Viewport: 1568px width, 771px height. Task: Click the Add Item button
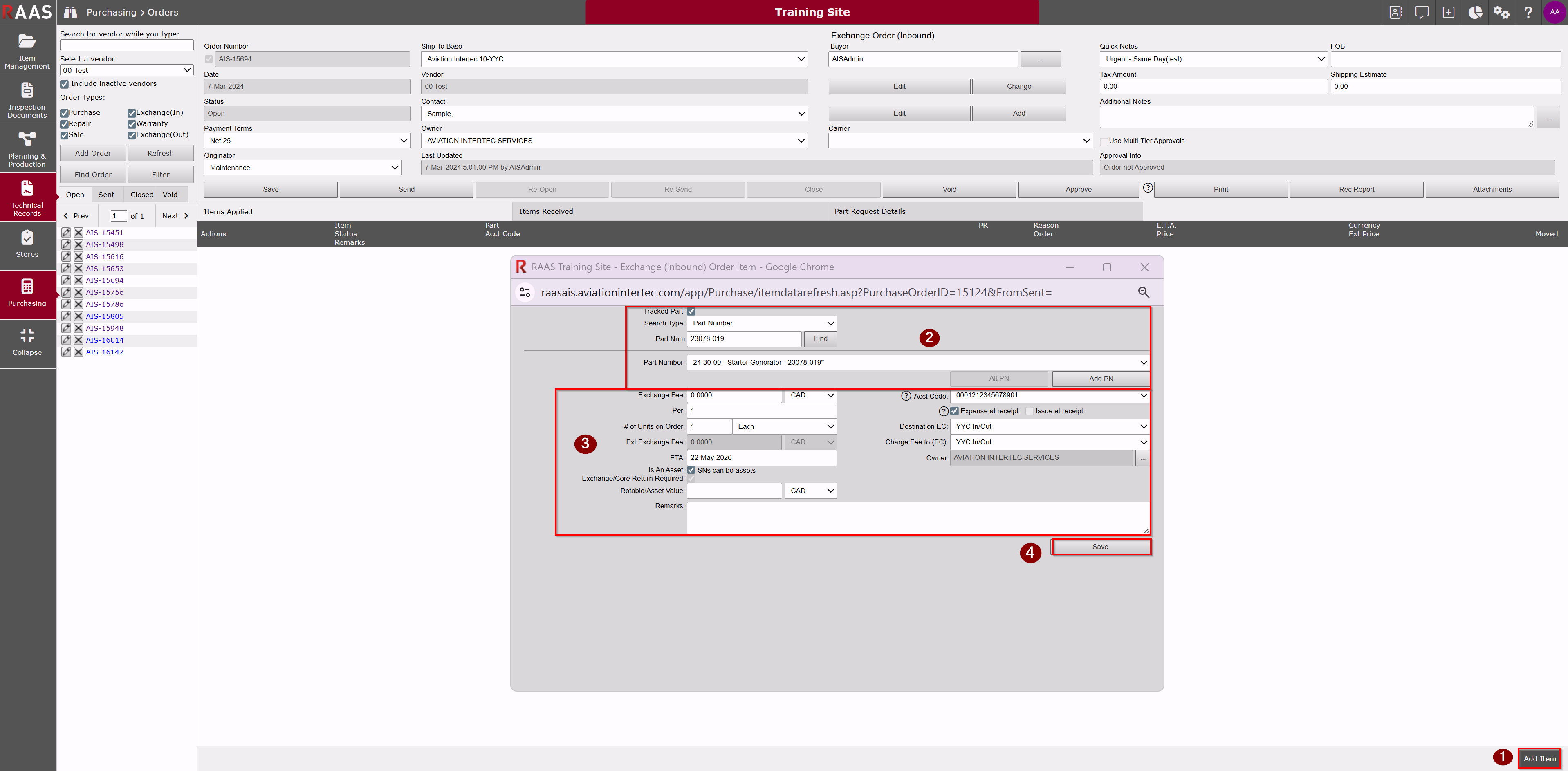(1539, 758)
